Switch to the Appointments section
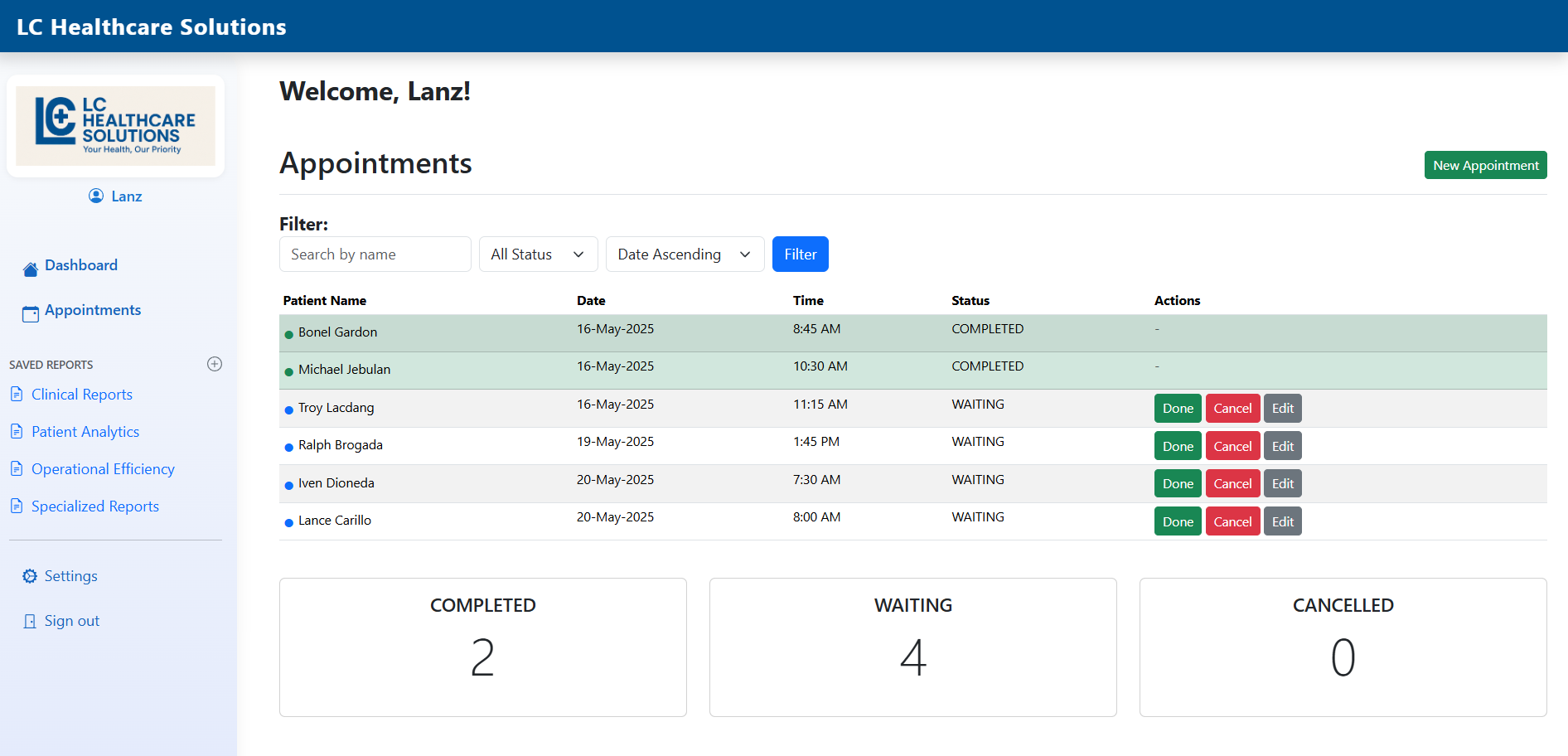The height and width of the screenshot is (756, 1568). coord(93,309)
